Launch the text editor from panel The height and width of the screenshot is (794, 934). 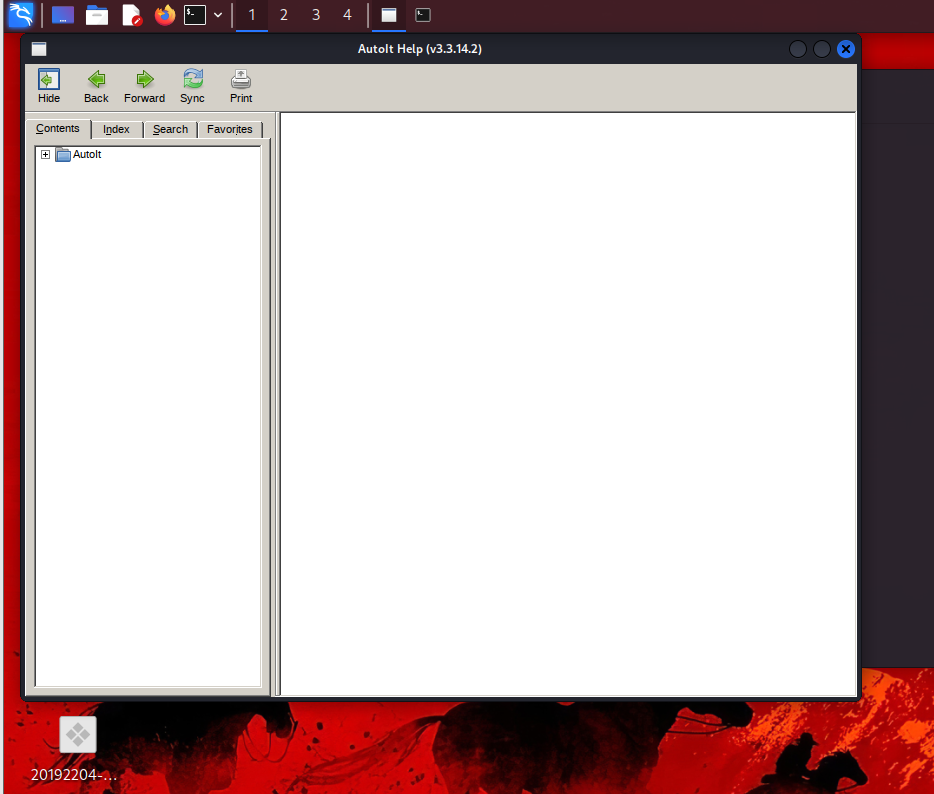click(131, 15)
